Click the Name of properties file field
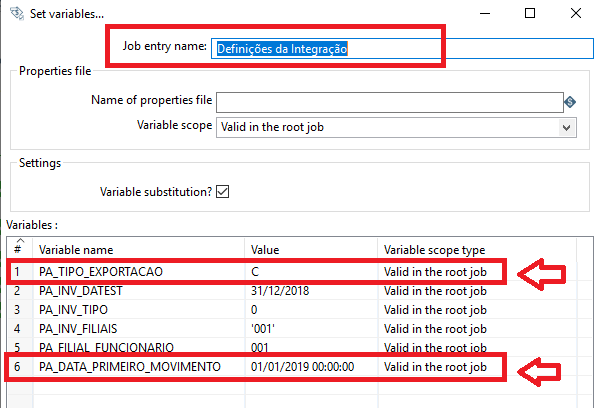Screen dimensions: 597x408 click(390, 102)
